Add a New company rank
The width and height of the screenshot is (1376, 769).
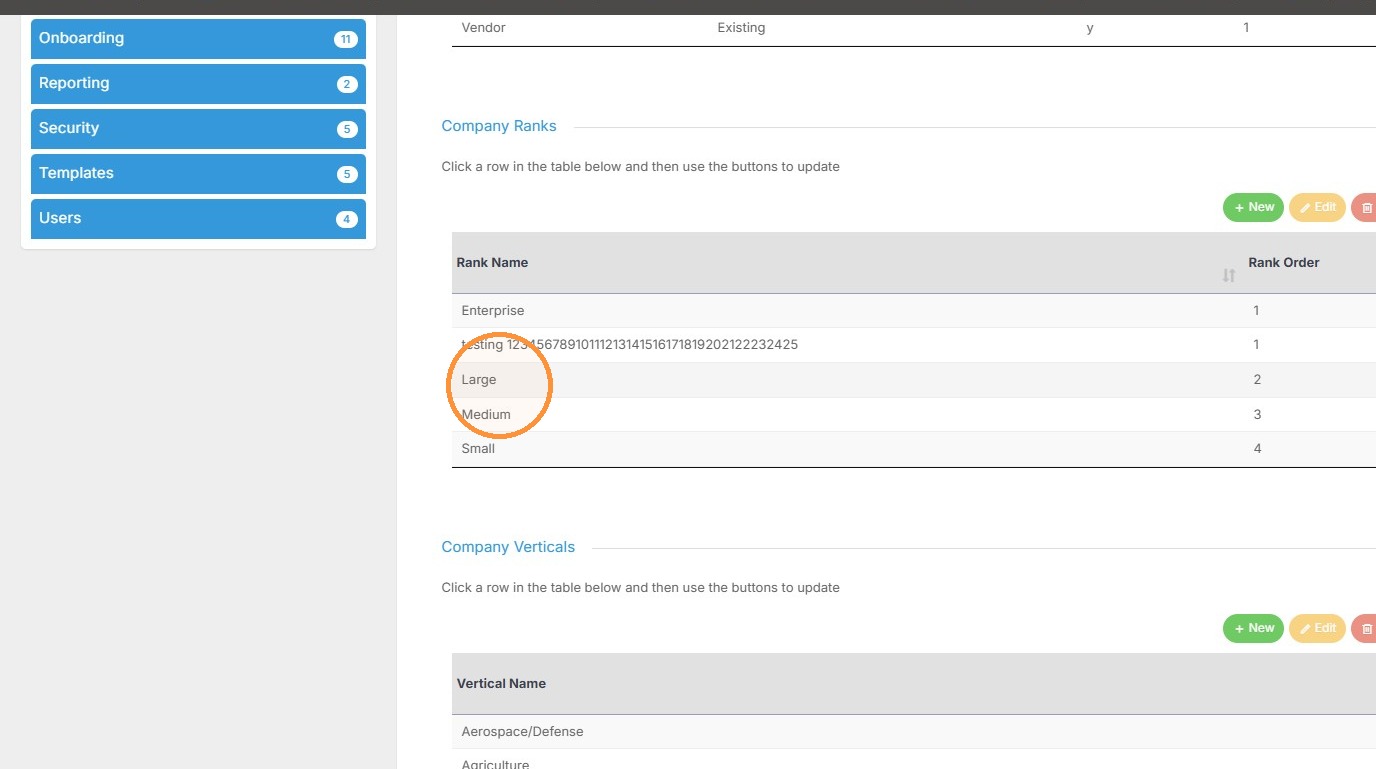click(x=1253, y=207)
